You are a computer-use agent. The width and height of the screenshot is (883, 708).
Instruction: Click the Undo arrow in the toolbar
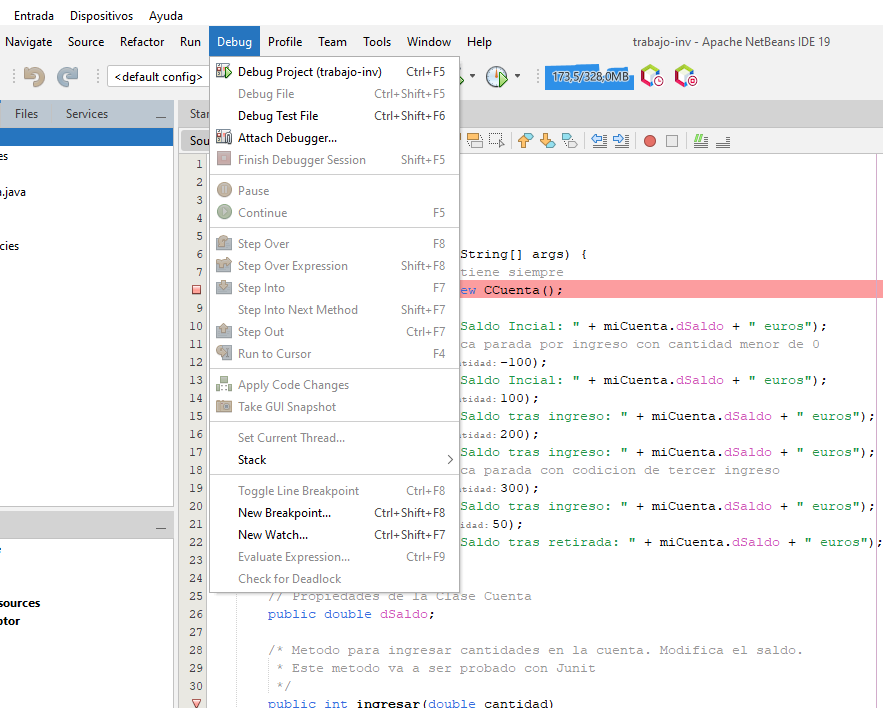pyautogui.click(x=34, y=76)
